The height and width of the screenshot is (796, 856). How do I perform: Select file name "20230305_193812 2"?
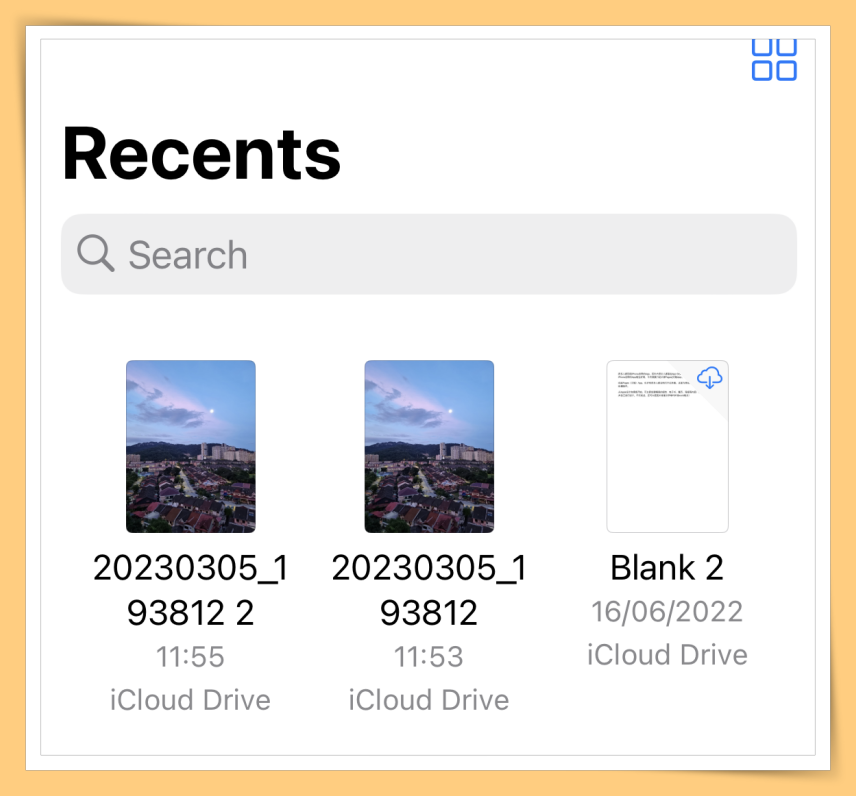click(191, 590)
